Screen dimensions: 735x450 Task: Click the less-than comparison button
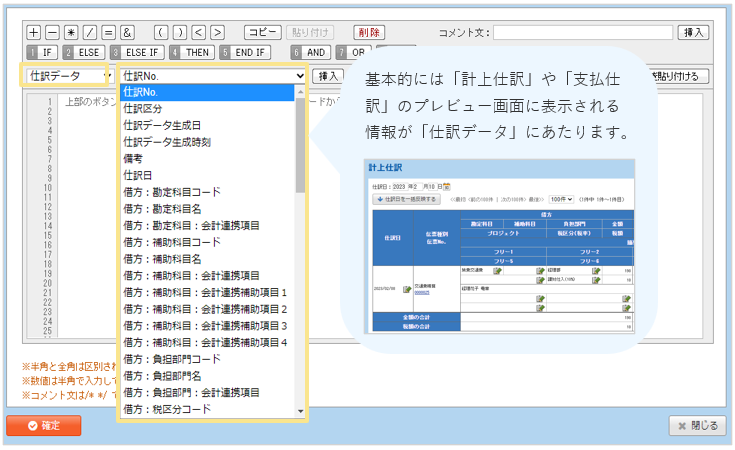click(x=199, y=33)
